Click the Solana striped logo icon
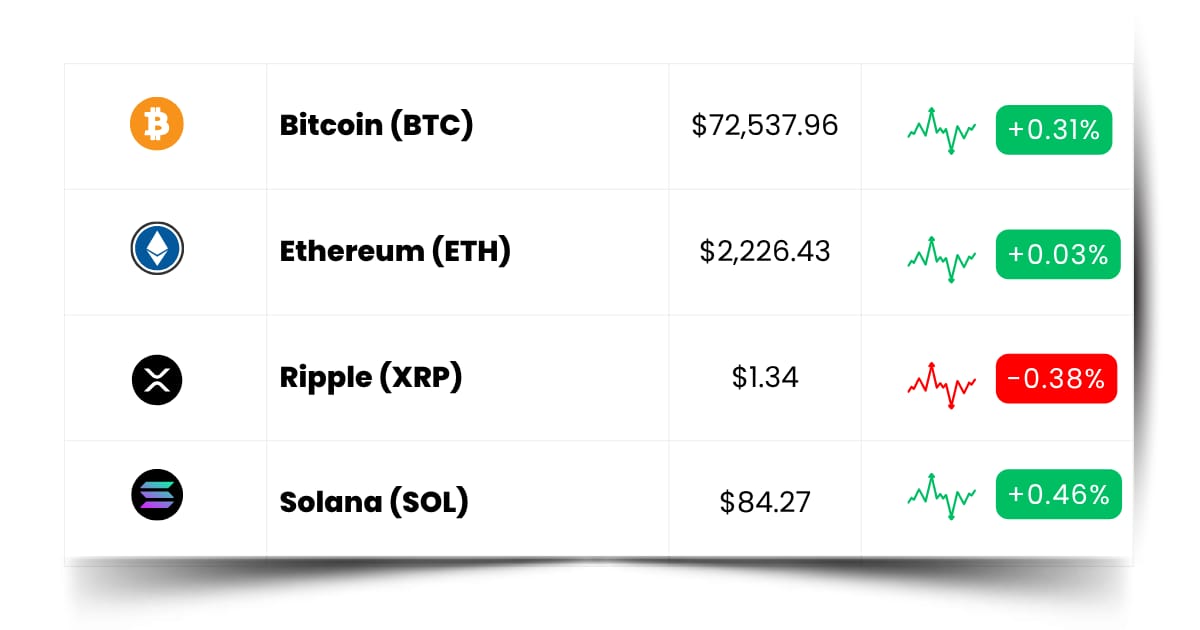 pos(157,495)
